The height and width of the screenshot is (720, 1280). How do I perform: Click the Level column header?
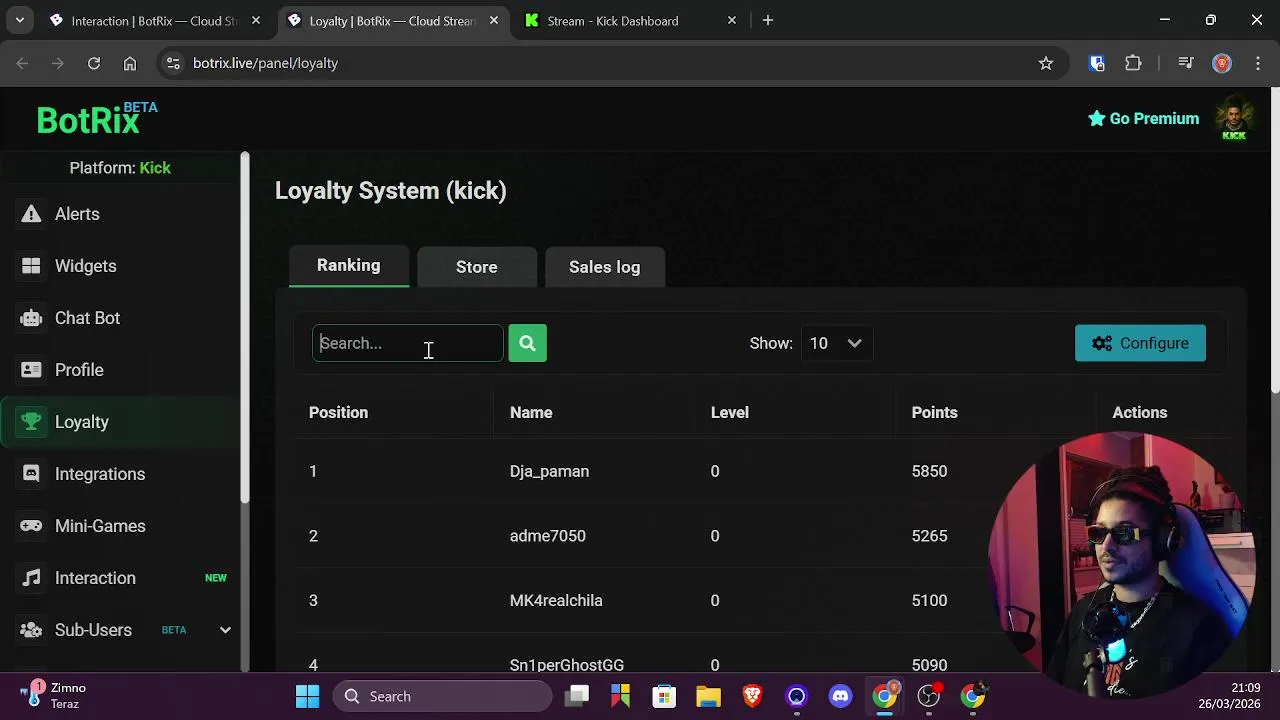point(729,412)
